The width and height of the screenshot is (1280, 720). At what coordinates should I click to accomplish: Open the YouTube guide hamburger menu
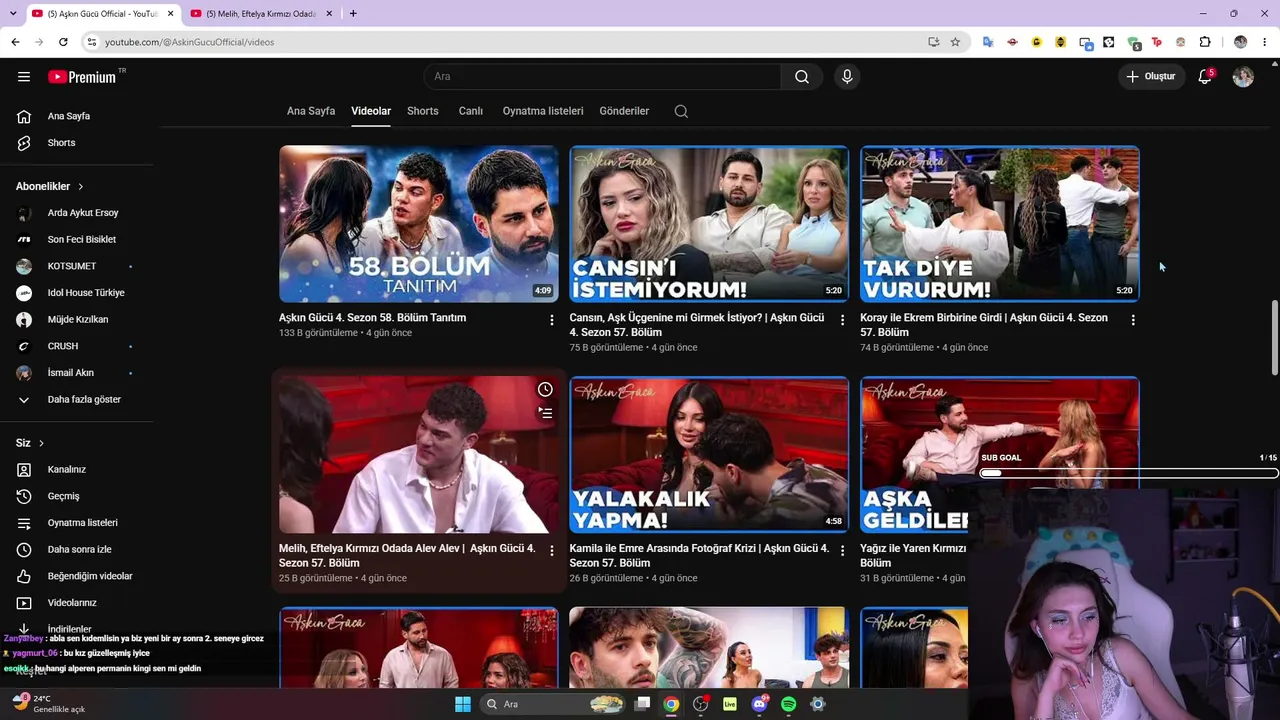click(x=24, y=77)
